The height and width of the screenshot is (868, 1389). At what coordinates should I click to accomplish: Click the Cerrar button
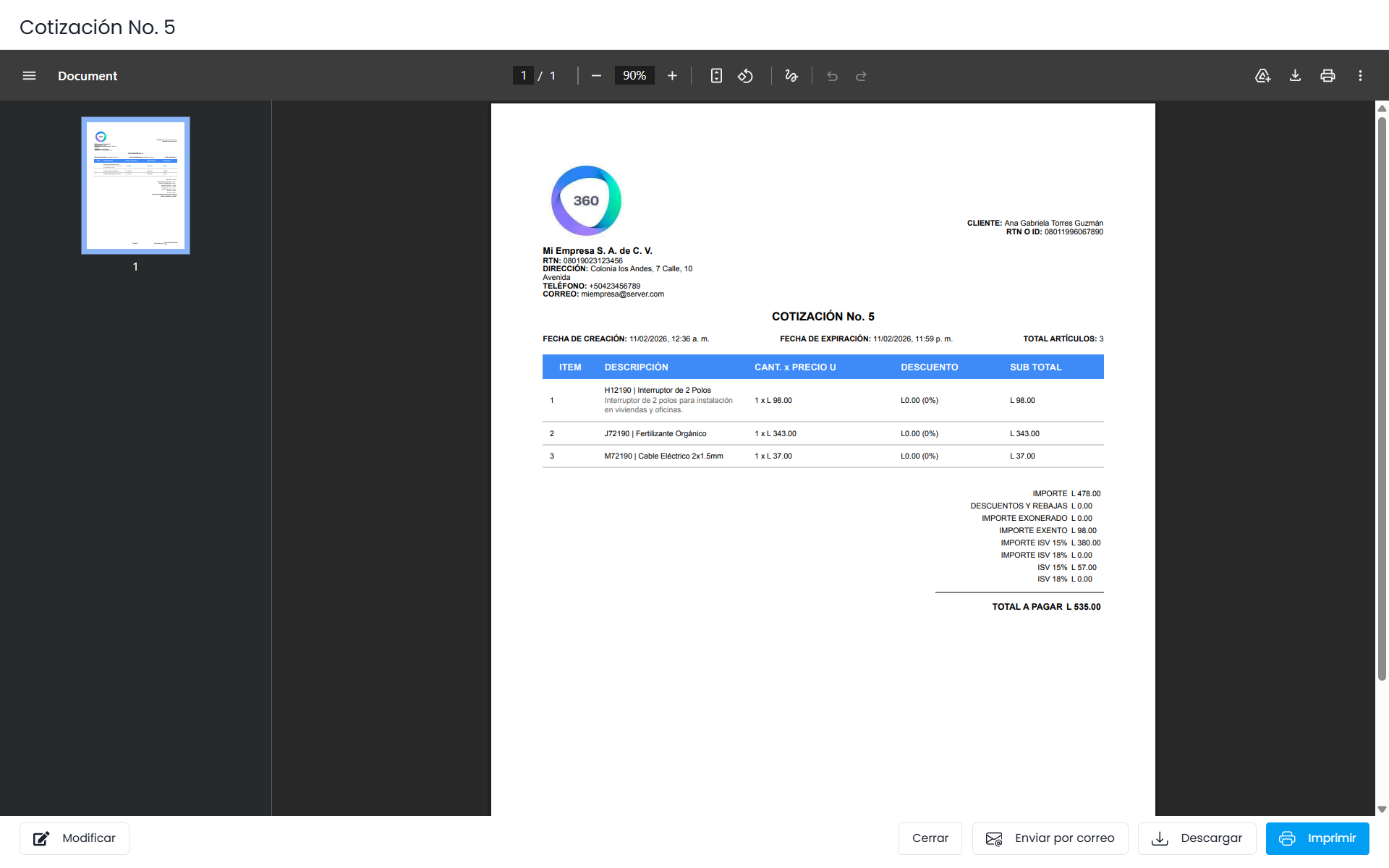[930, 838]
